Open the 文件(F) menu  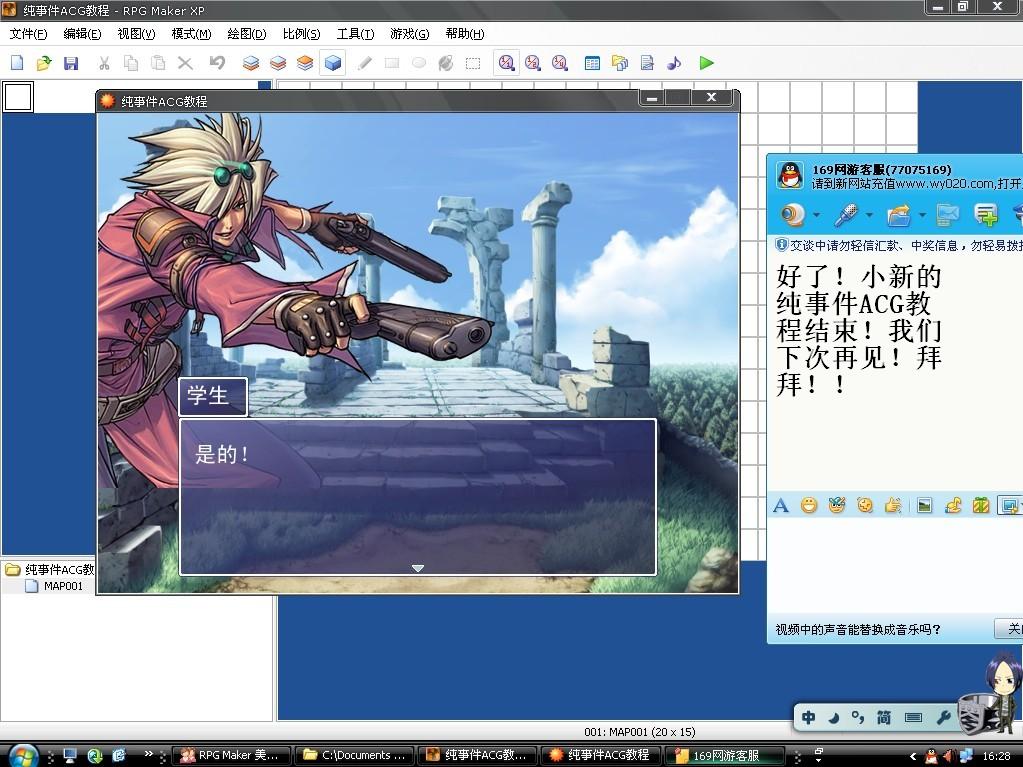coord(28,34)
